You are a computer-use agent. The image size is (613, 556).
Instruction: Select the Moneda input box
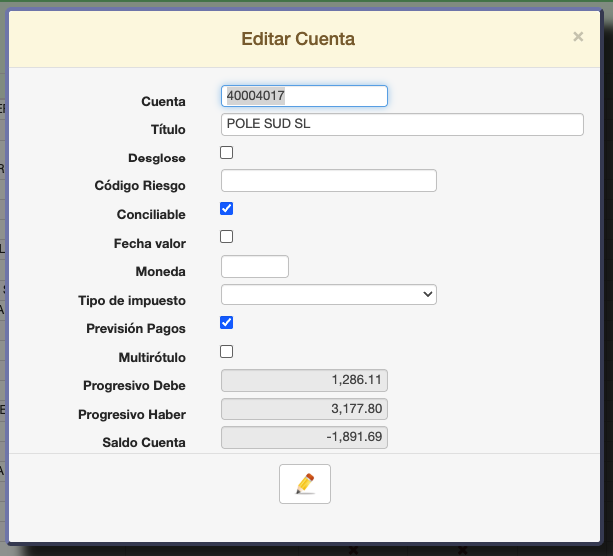(x=254, y=267)
